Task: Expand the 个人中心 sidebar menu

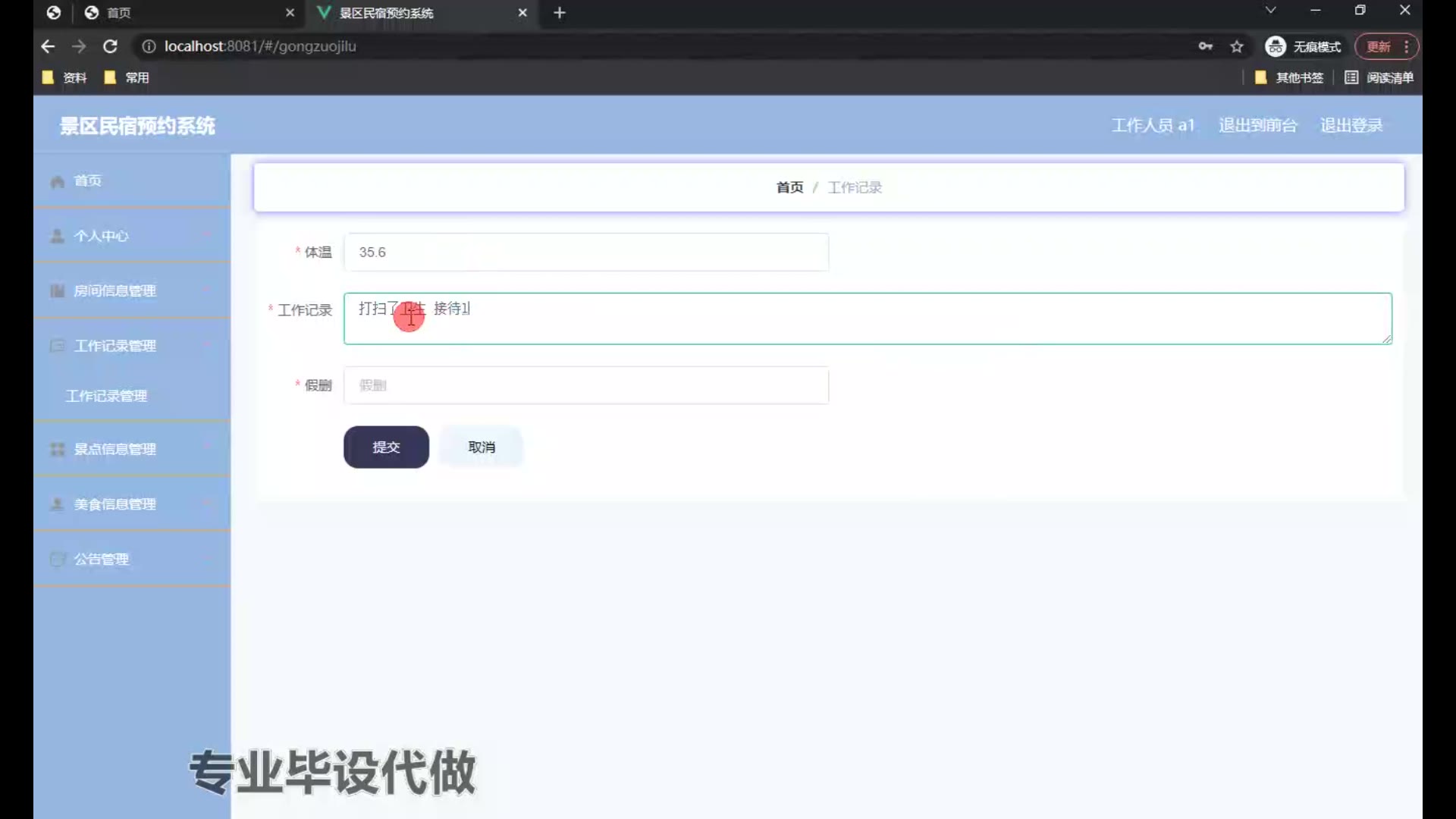Action: click(x=207, y=236)
